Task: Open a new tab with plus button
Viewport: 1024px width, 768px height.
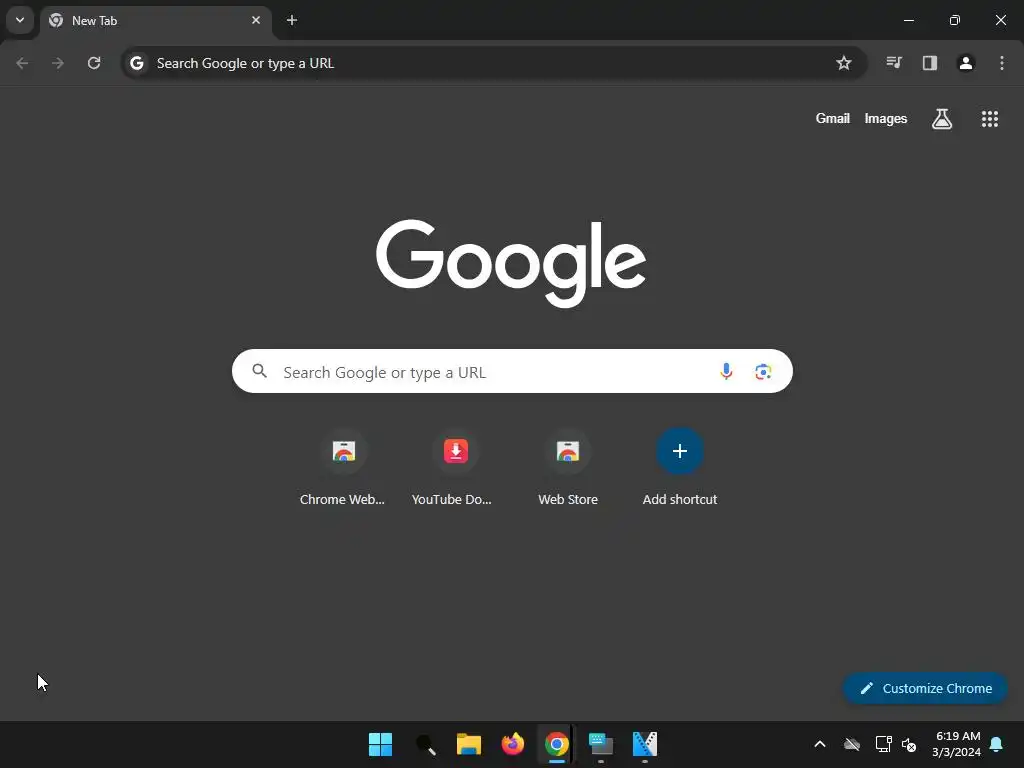Action: [x=292, y=20]
